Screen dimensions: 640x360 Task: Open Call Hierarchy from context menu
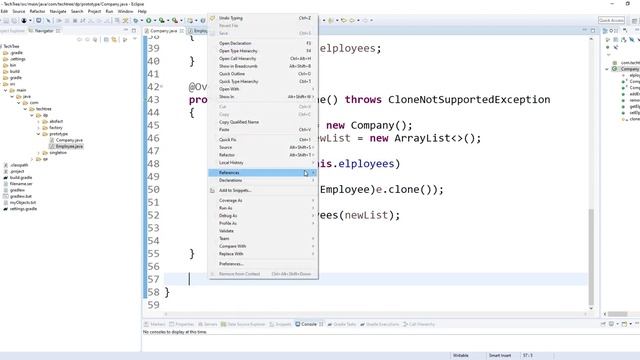[263, 58]
